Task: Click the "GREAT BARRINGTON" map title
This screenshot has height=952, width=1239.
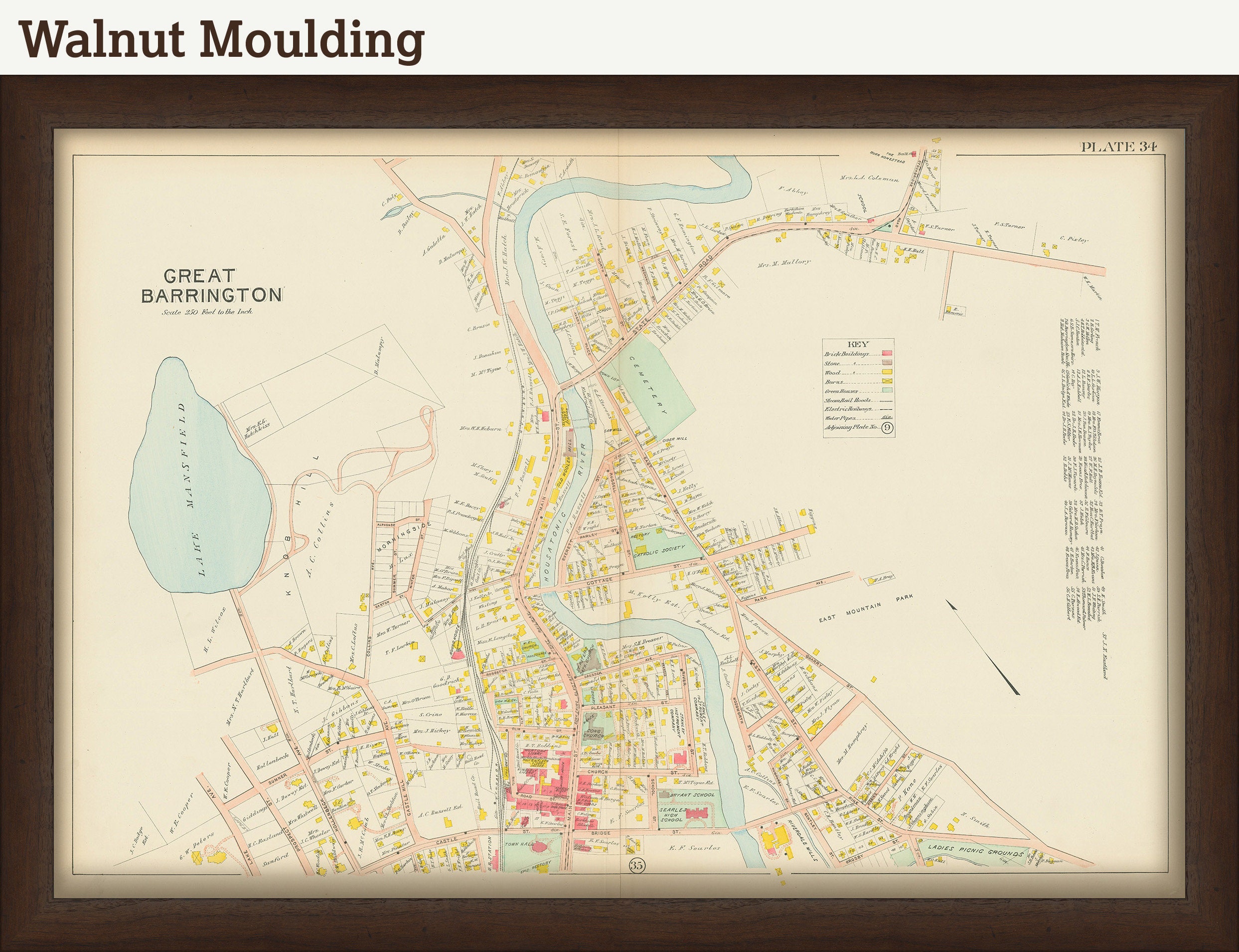Action: (x=211, y=286)
